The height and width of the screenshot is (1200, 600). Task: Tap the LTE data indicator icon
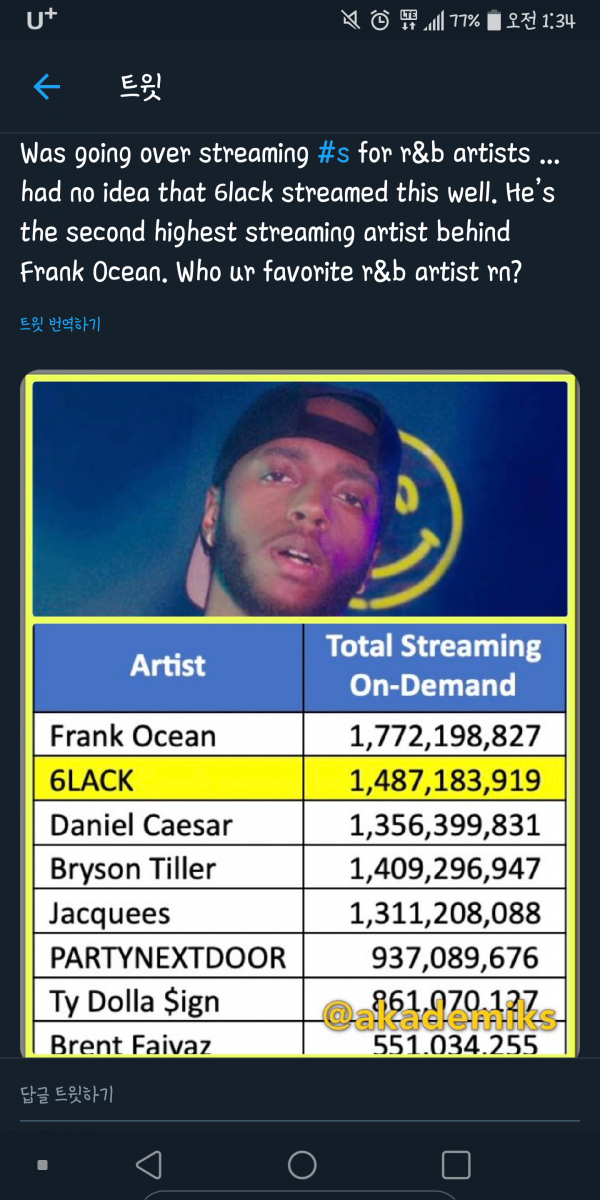(408, 21)
